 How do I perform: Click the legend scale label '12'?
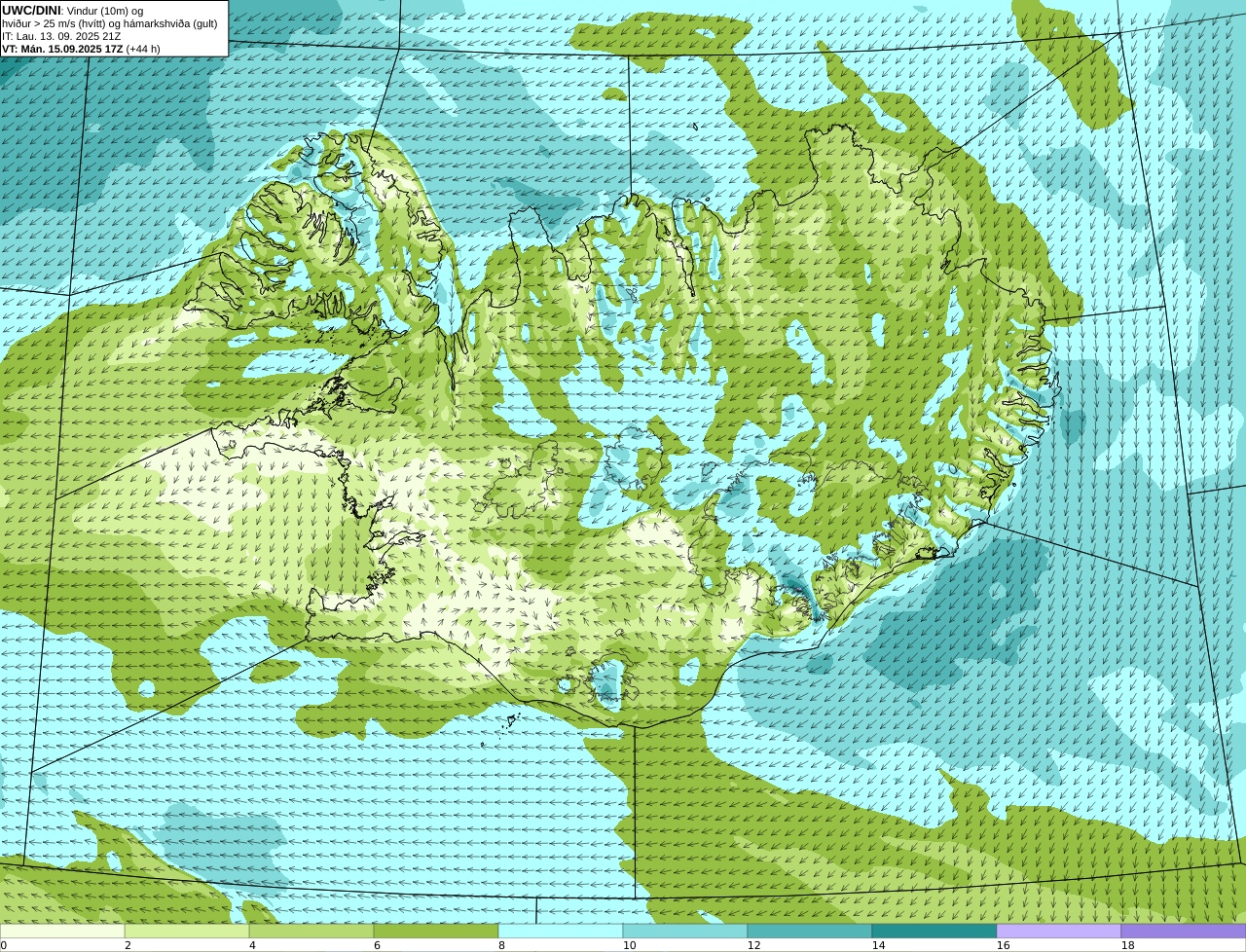(x=753, y=945)
